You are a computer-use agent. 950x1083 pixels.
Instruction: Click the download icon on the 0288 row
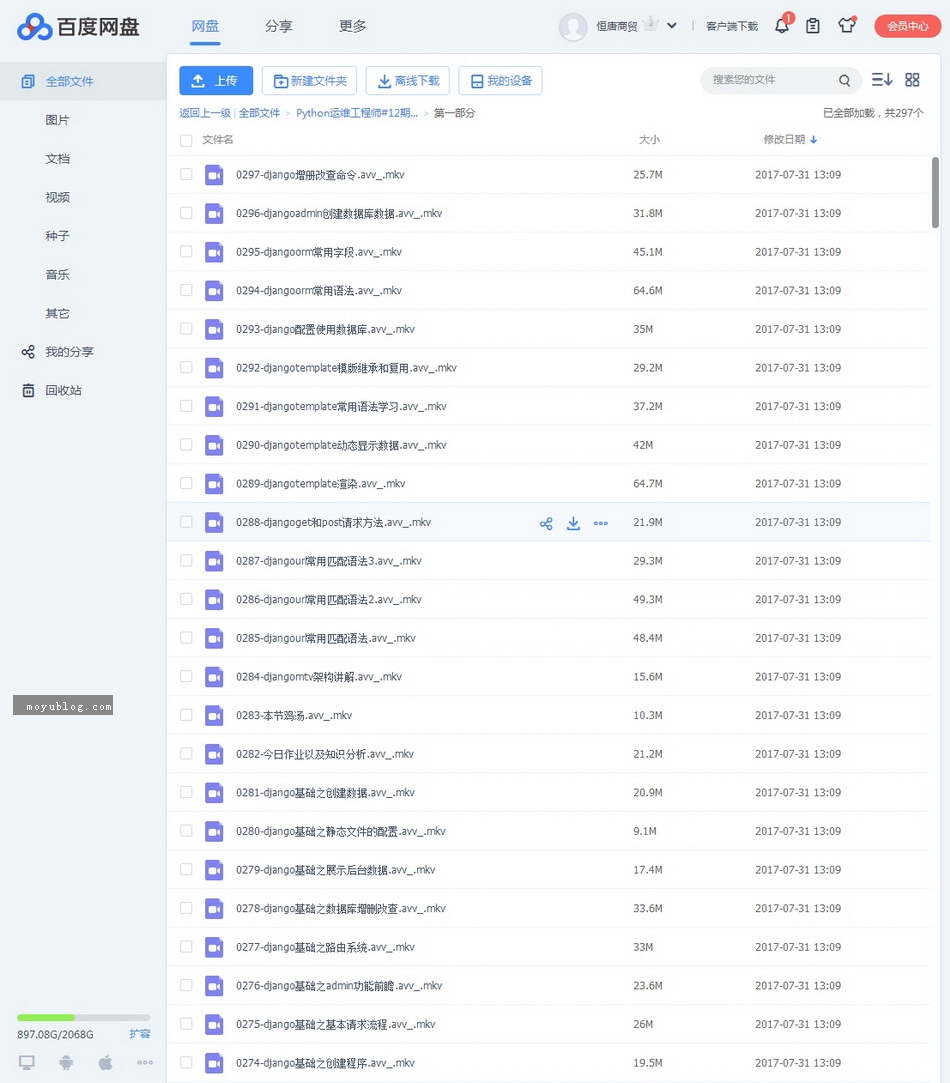coord(573,523)
